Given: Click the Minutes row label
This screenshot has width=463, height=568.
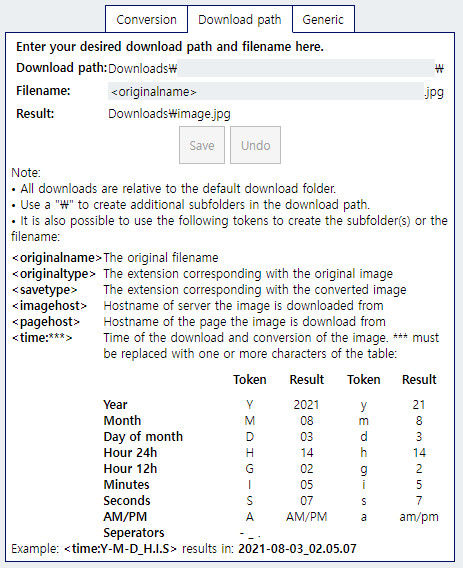Looking at the screenshot, I should pyautogui.click(x=126, y=484).
